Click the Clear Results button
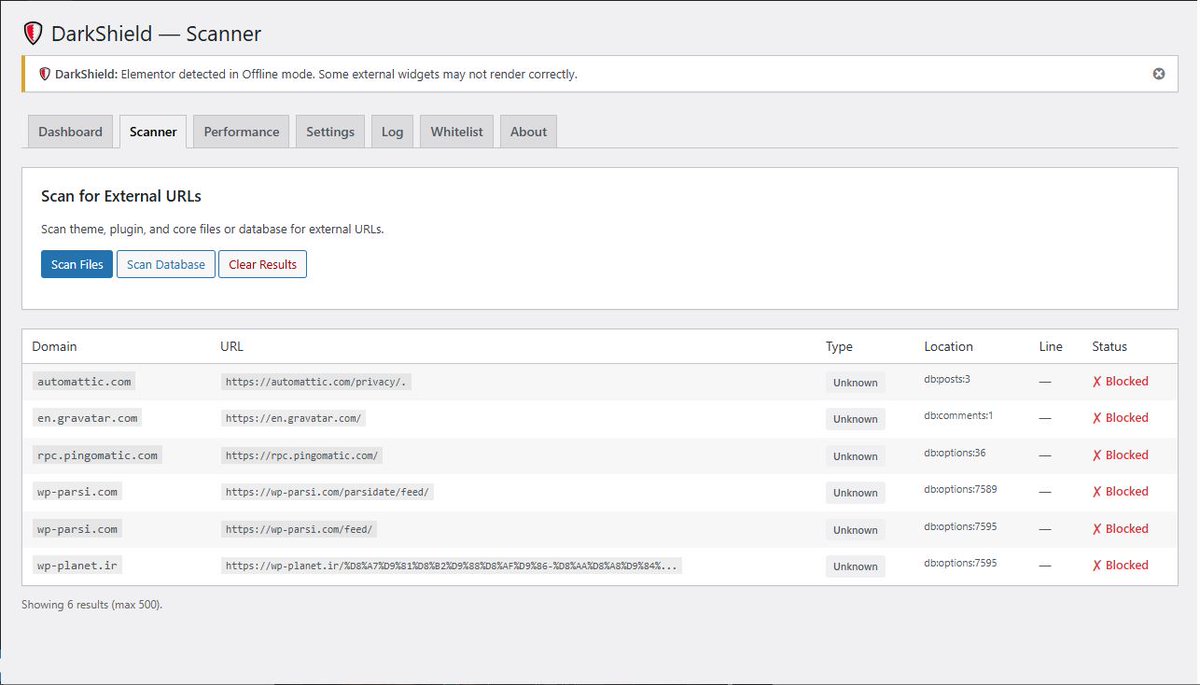This screenshot has width=1200, height=685. (x=263, y=264)
